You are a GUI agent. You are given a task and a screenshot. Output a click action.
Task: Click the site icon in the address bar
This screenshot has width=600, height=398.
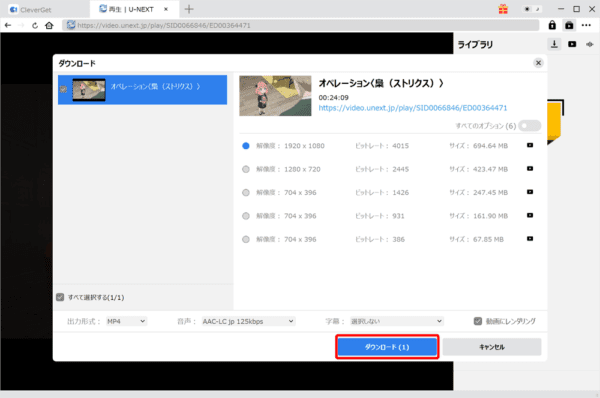[71, 25]
